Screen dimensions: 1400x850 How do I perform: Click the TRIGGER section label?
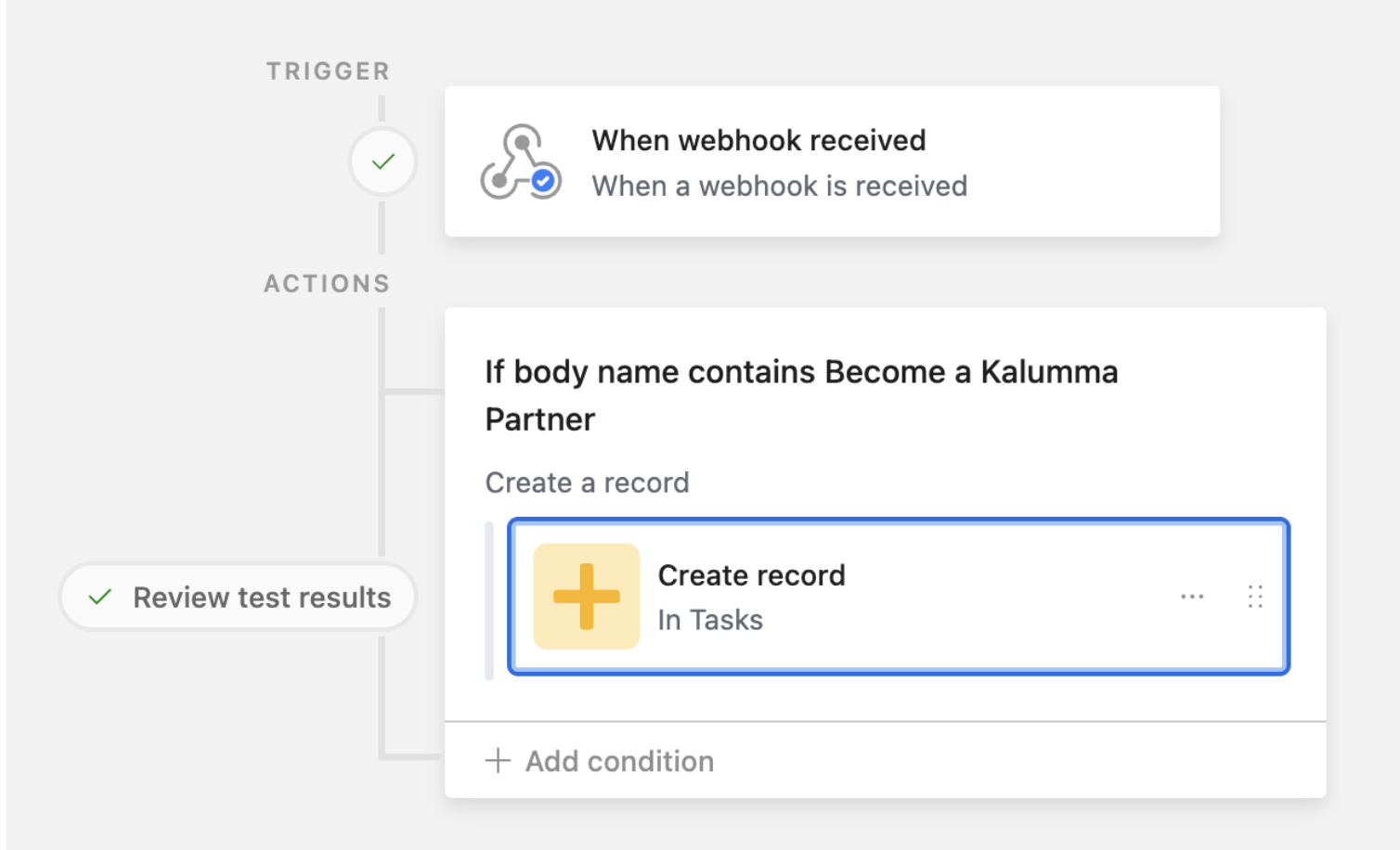click(x=328, y=71)
